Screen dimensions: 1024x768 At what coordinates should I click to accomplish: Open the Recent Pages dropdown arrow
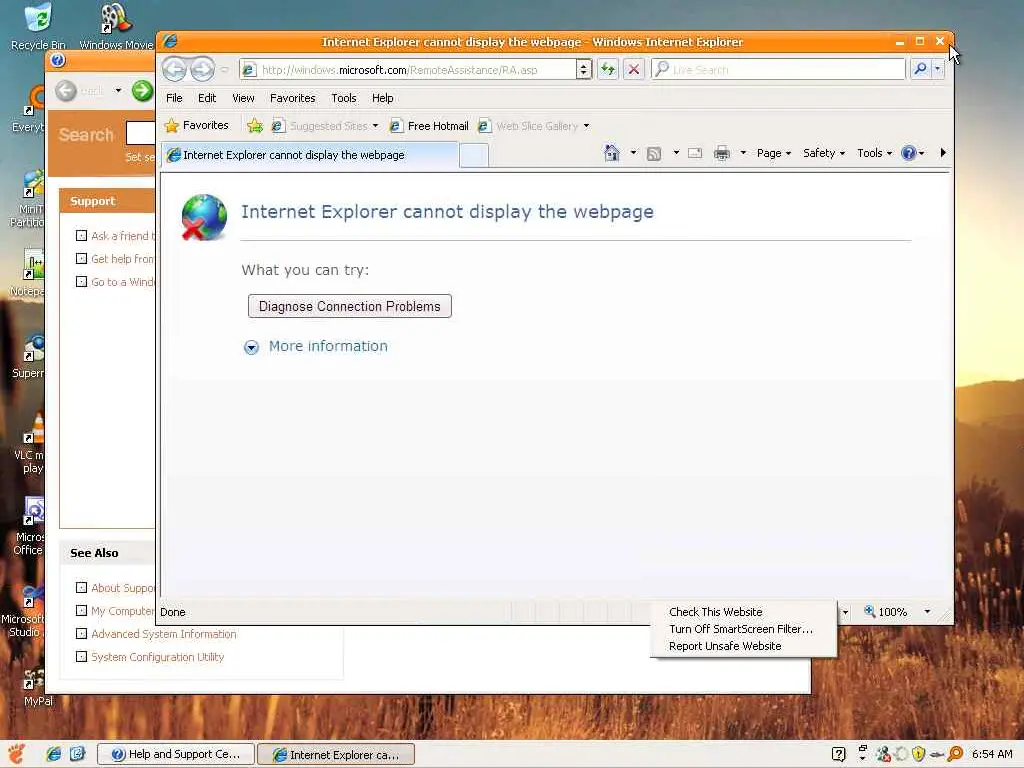(225, 69)
